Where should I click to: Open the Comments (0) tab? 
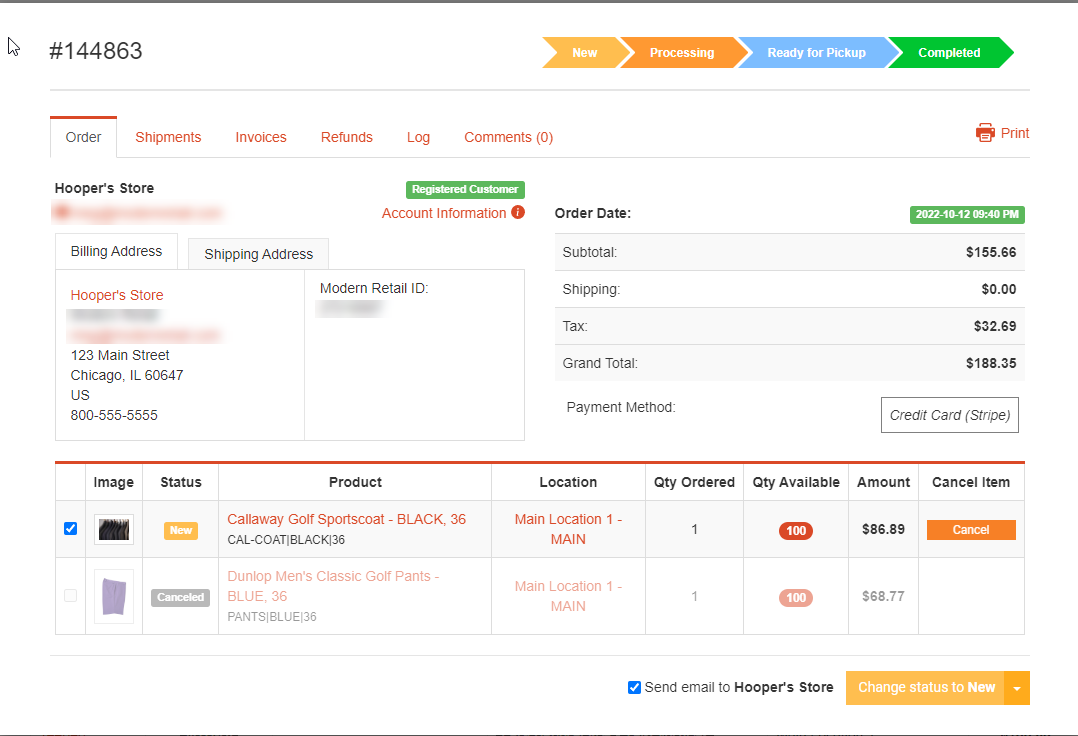pyautogui.click(x=509, y=137)
